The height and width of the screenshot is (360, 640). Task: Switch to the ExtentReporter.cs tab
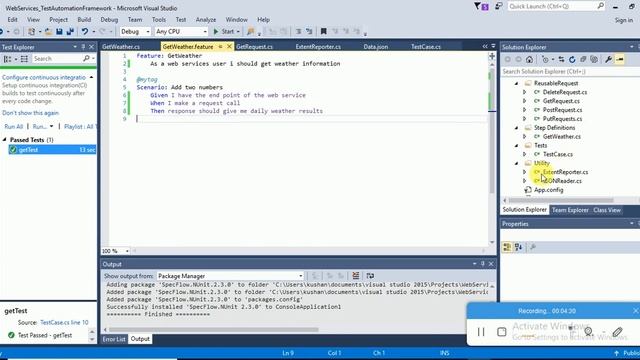(x=318, y=47)
